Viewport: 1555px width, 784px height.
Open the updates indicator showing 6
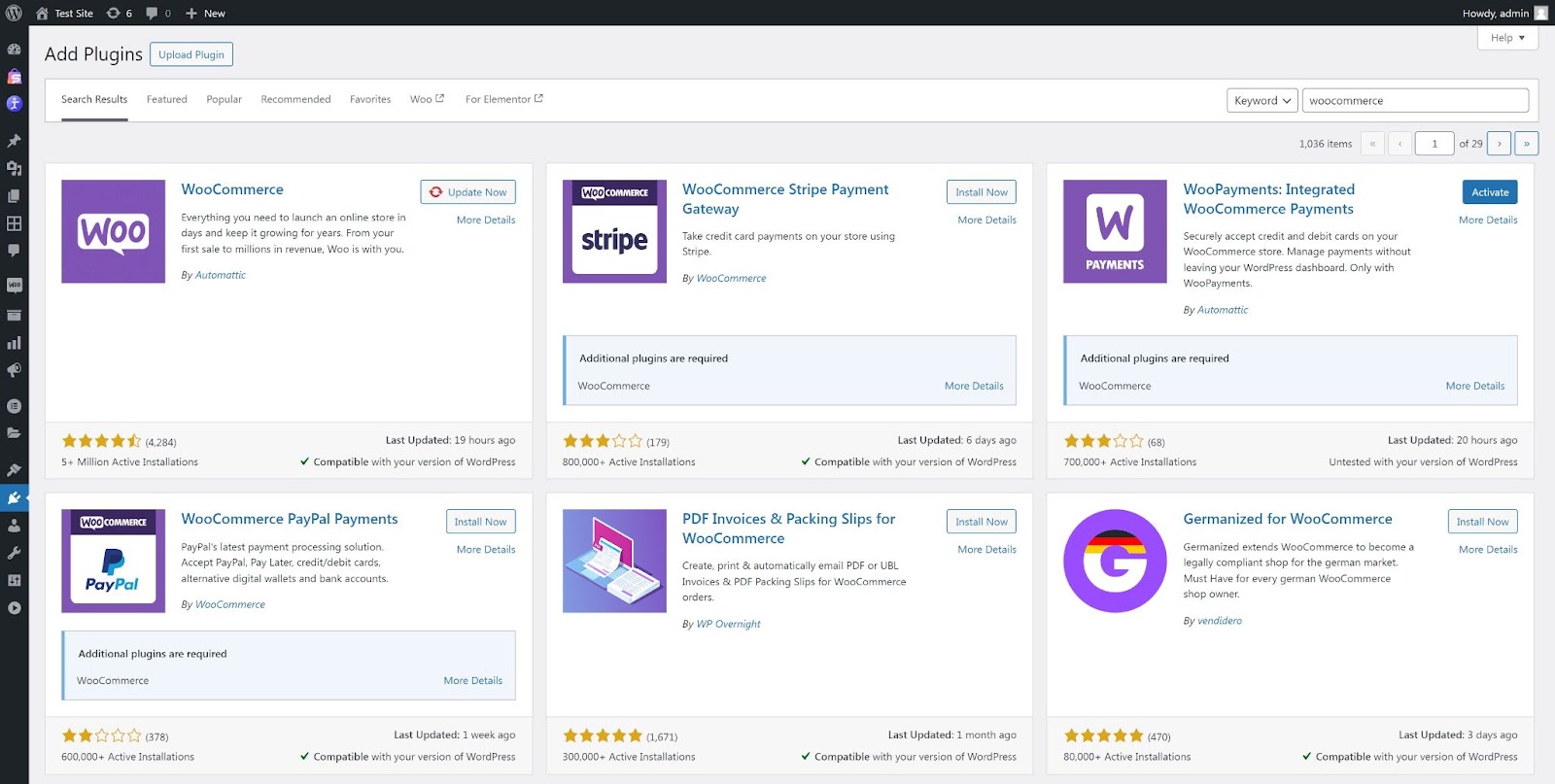119,13
